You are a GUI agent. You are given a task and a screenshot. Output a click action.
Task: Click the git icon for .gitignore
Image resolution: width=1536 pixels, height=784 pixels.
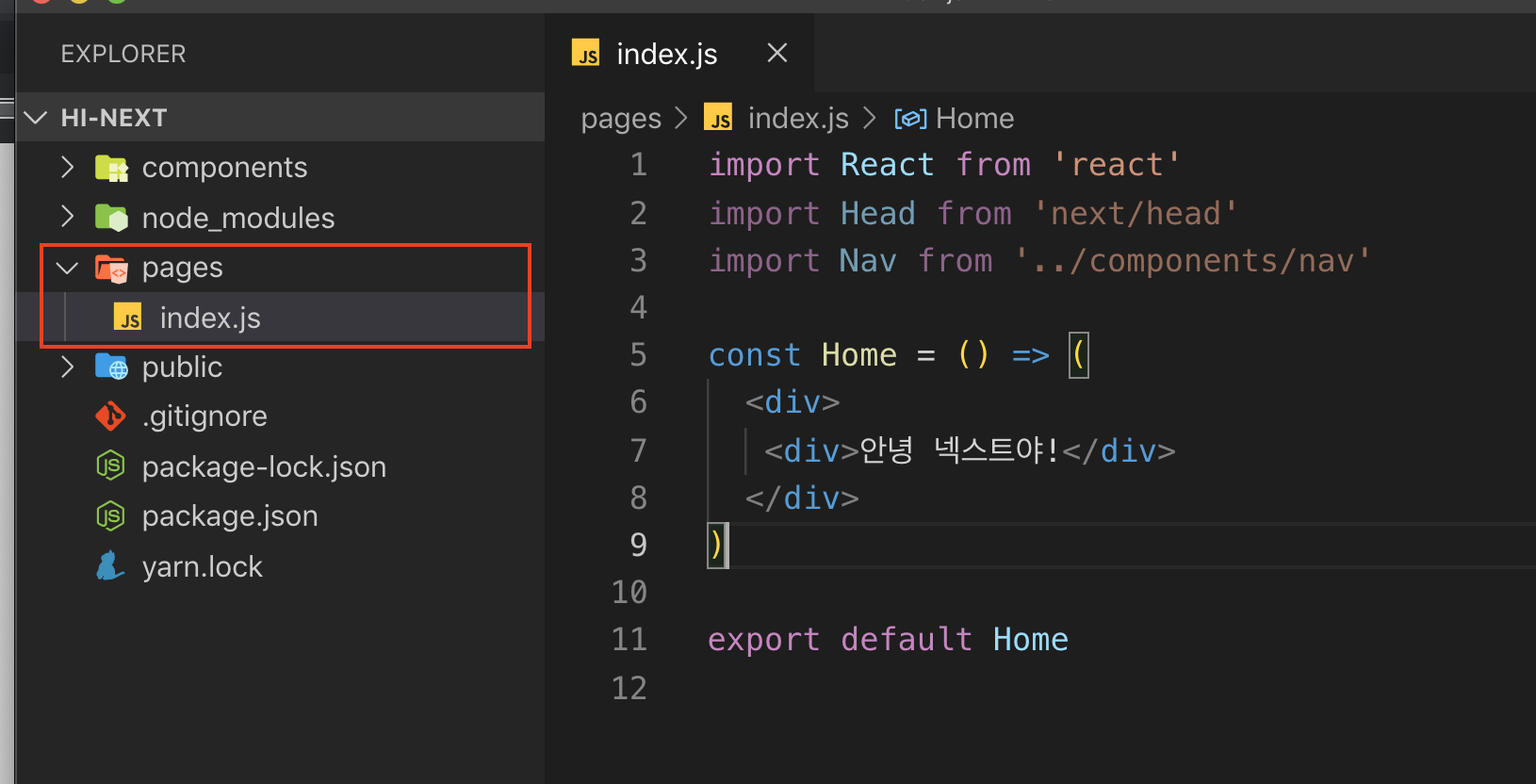tap(110, 416)
